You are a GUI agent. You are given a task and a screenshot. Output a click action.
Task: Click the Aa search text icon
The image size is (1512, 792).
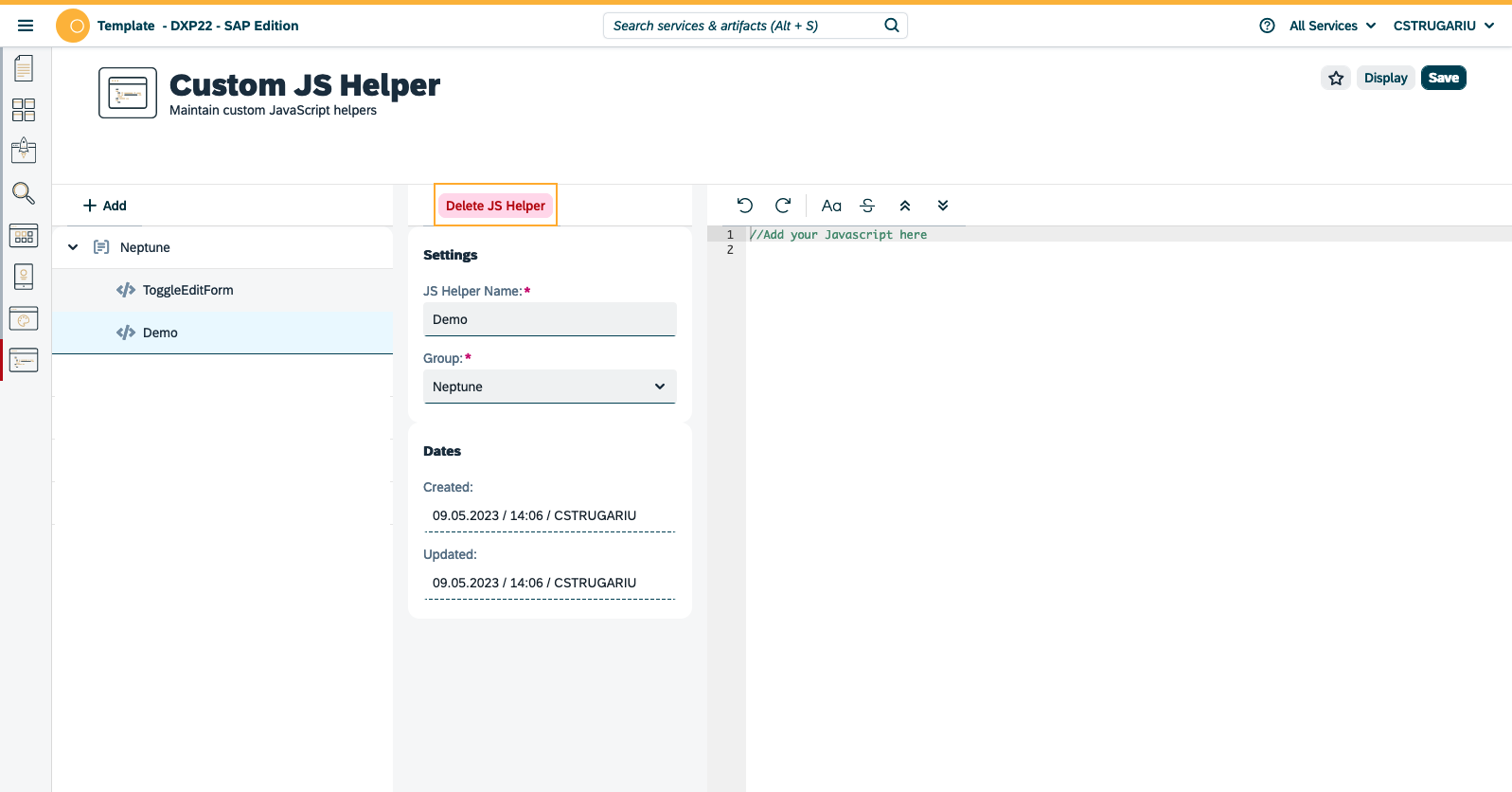click(x=831, y=206)
